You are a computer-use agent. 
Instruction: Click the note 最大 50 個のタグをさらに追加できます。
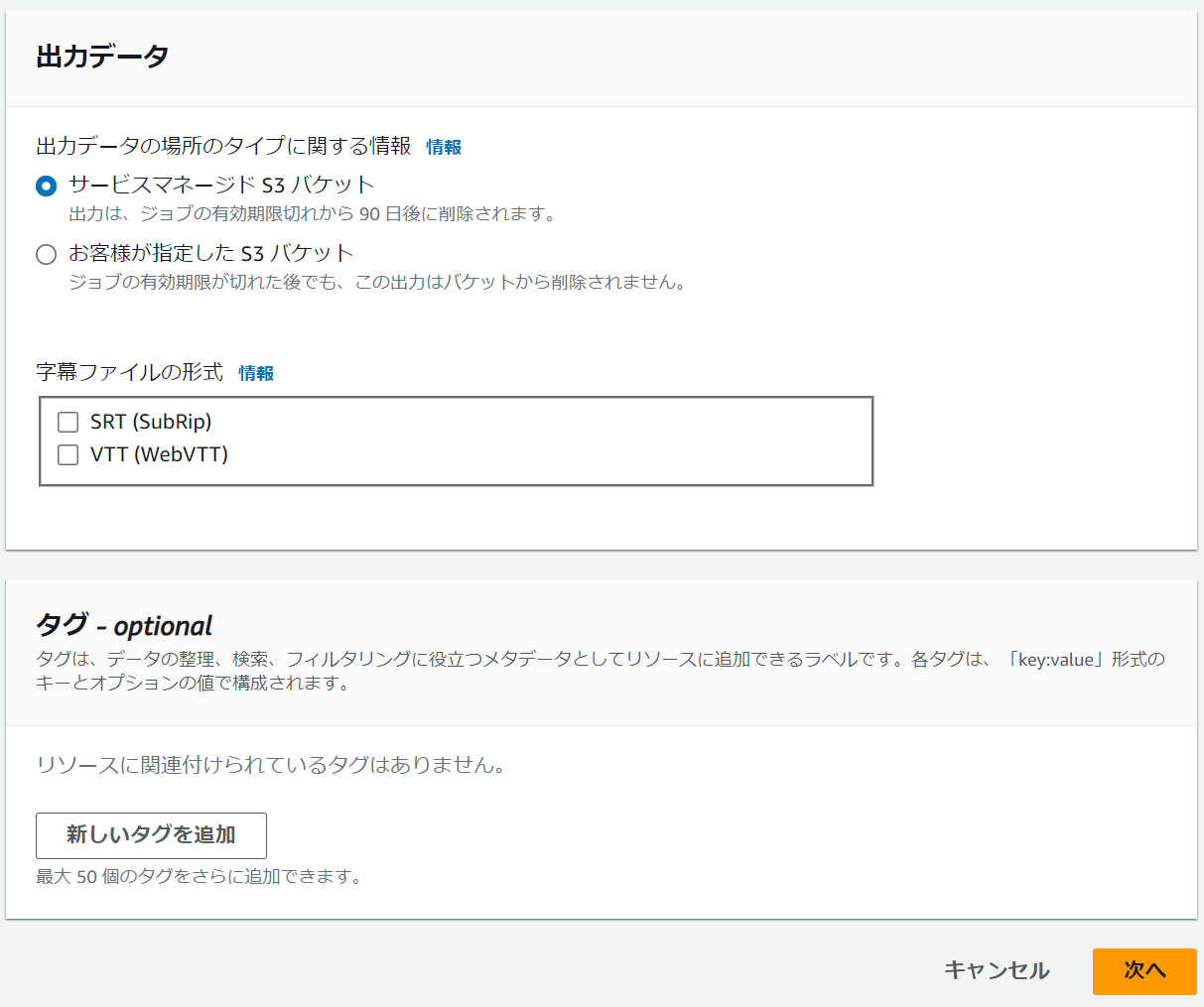click(200, 876)
